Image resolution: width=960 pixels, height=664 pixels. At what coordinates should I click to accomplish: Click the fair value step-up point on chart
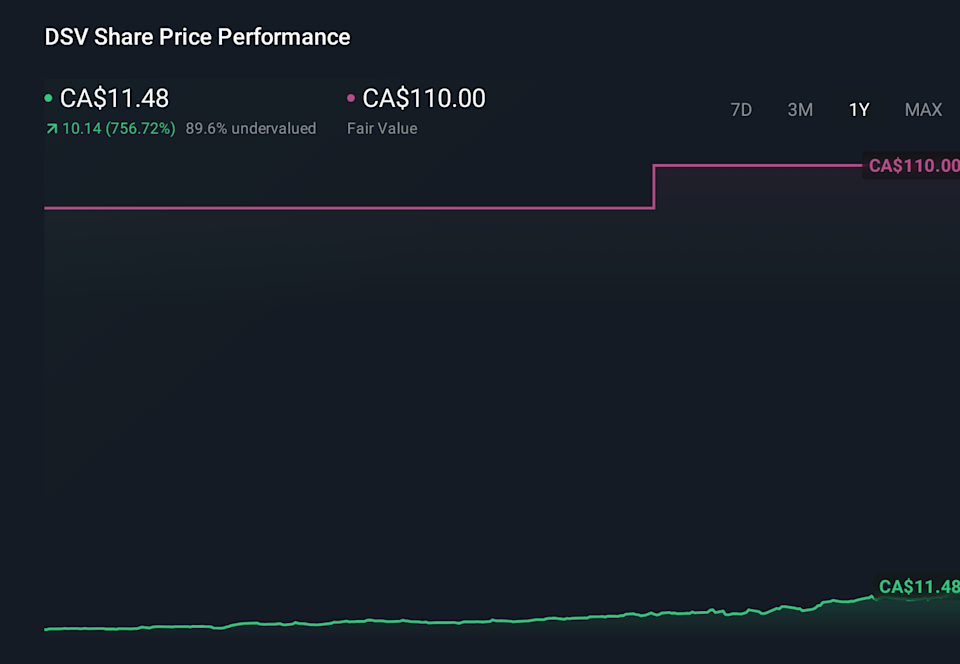point(654,186)
